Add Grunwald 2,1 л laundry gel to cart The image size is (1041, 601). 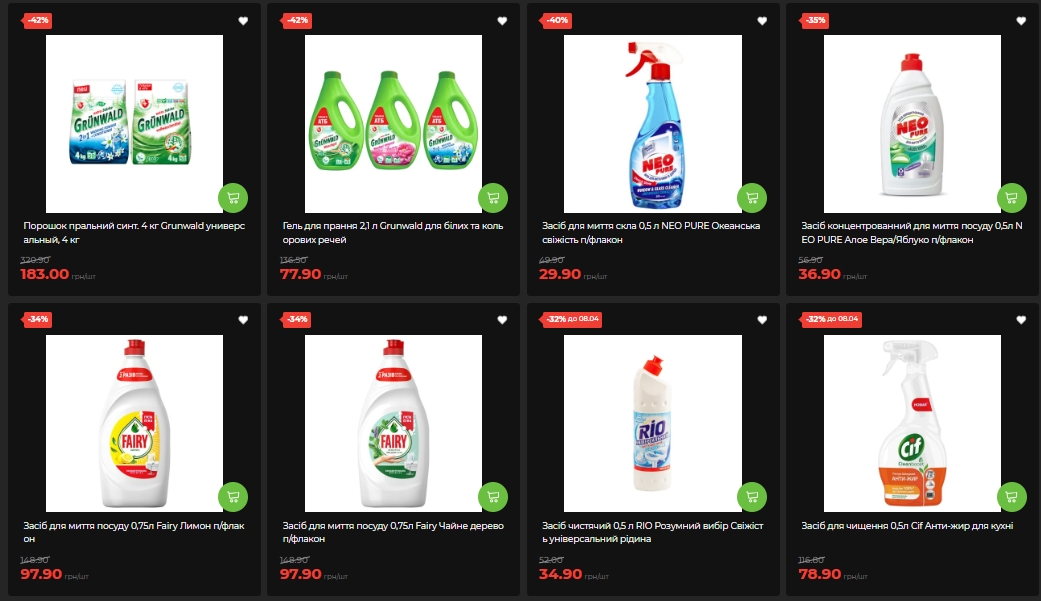493,197
